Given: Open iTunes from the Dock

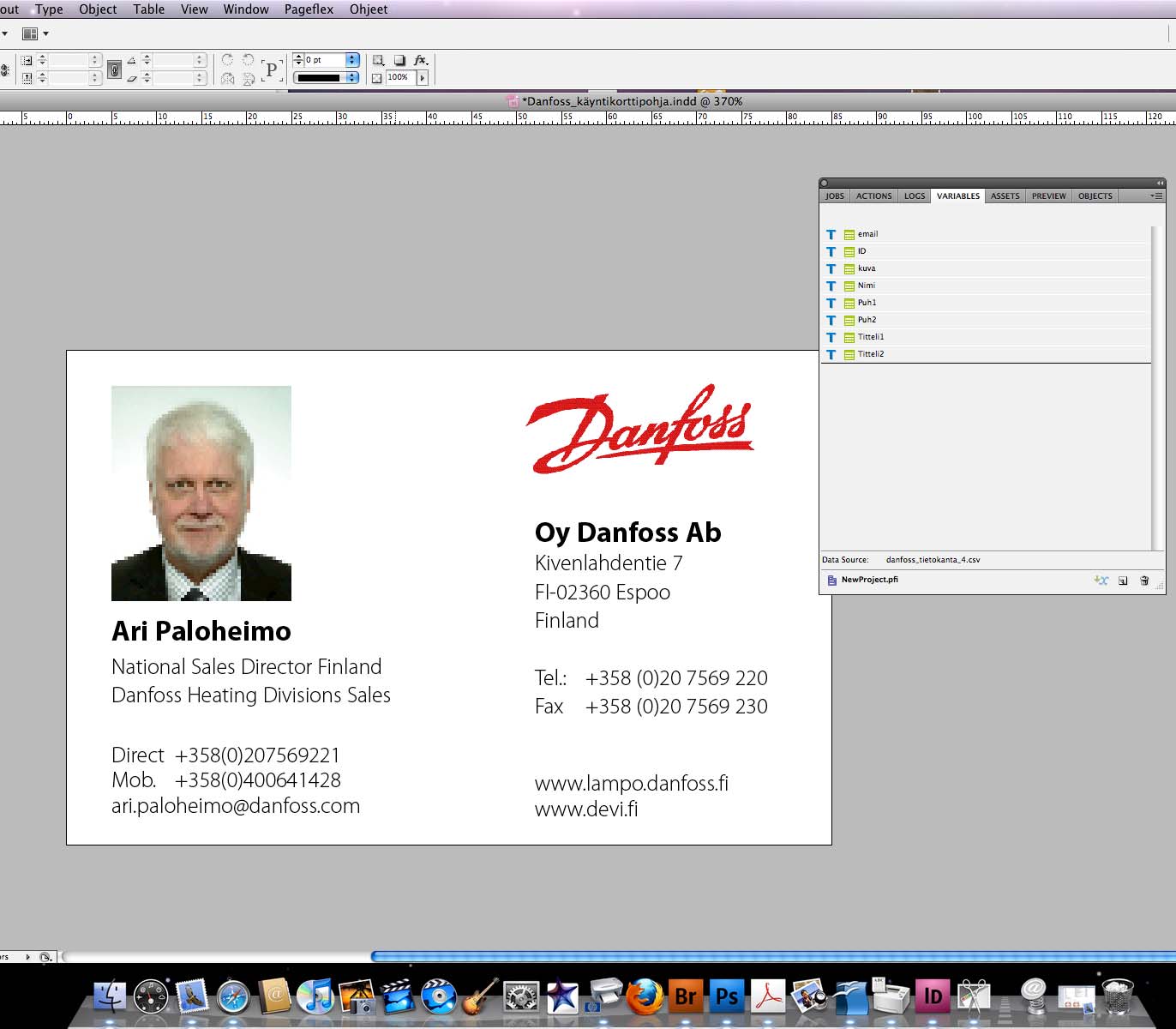Looking at the screenshot, I should click(x=315, y=997).
